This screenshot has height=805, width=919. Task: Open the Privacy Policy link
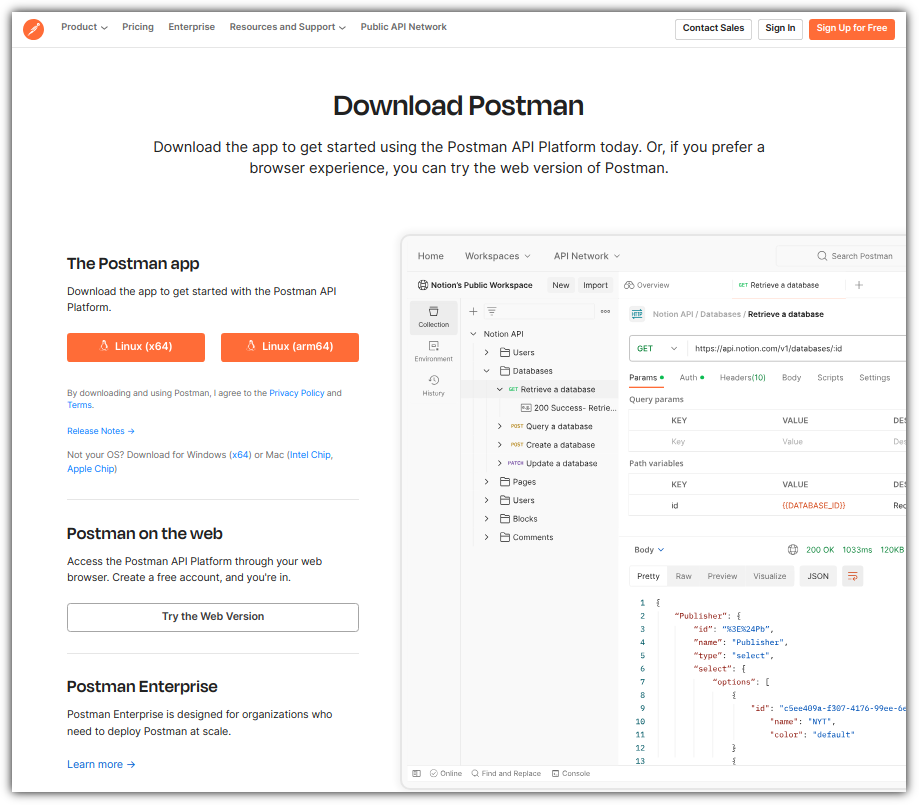(297, 393)
